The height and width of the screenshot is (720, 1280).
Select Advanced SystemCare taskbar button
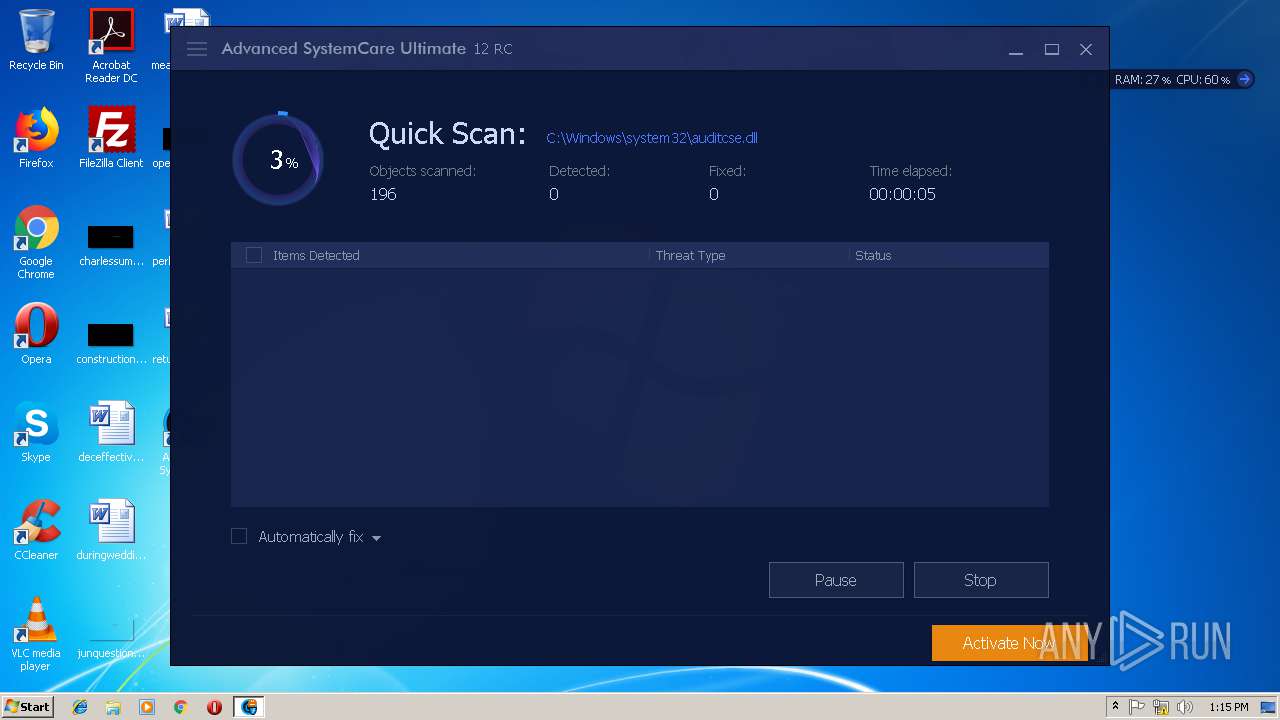point(248,707)
